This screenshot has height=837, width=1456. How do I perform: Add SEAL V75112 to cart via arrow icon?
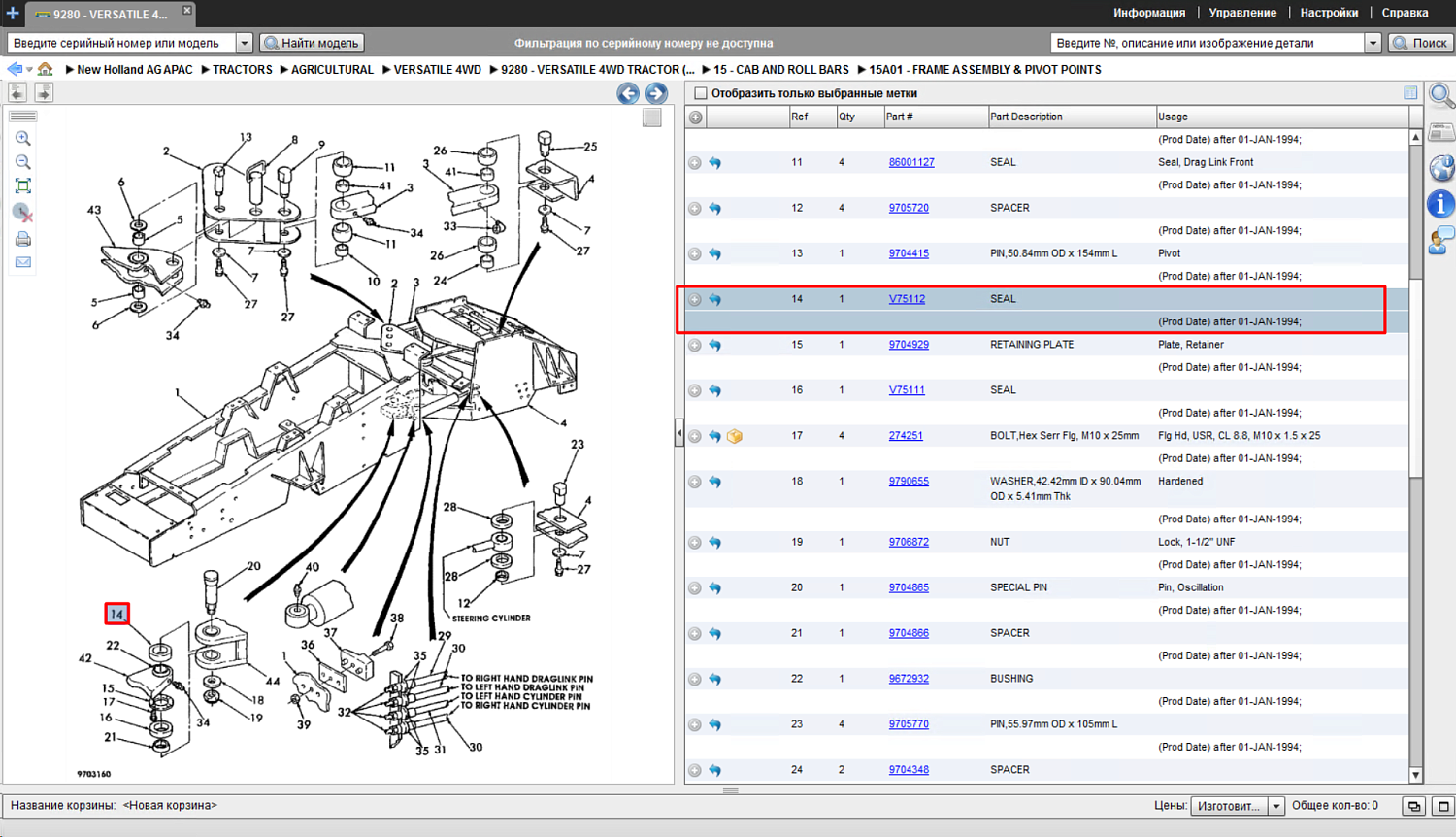[715, 299]
